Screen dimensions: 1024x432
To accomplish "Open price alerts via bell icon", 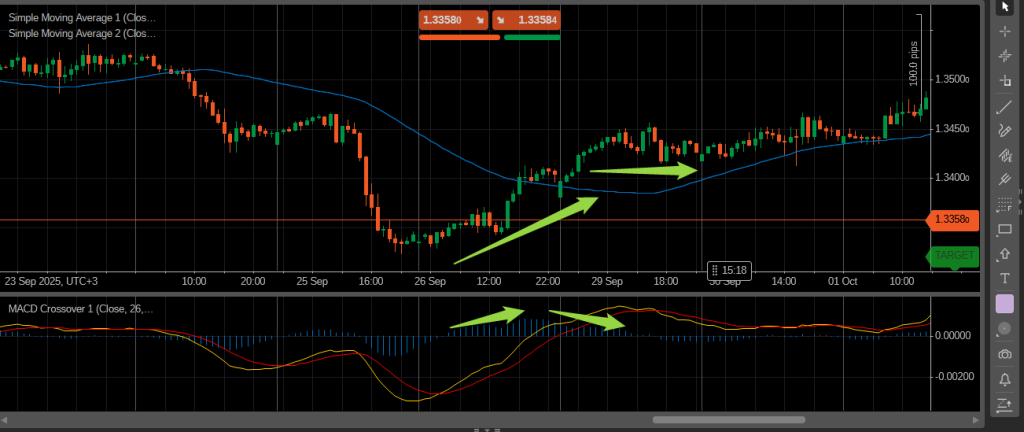I will (1005, 379).
